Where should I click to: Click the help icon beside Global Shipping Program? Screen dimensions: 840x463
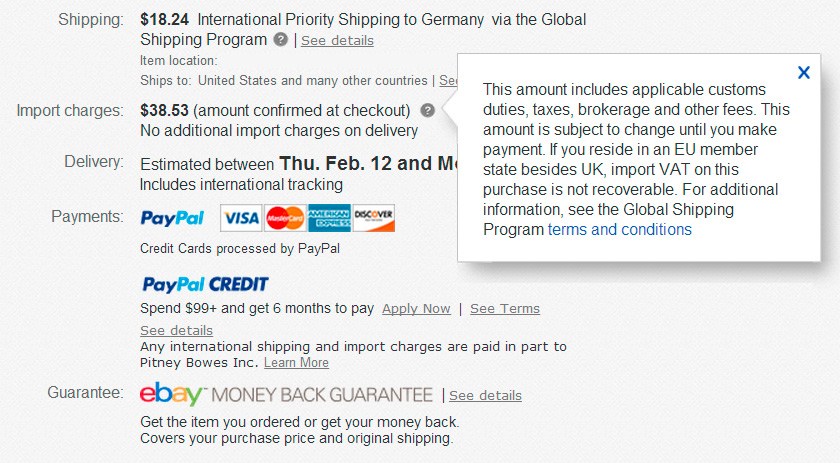[281, 40]
